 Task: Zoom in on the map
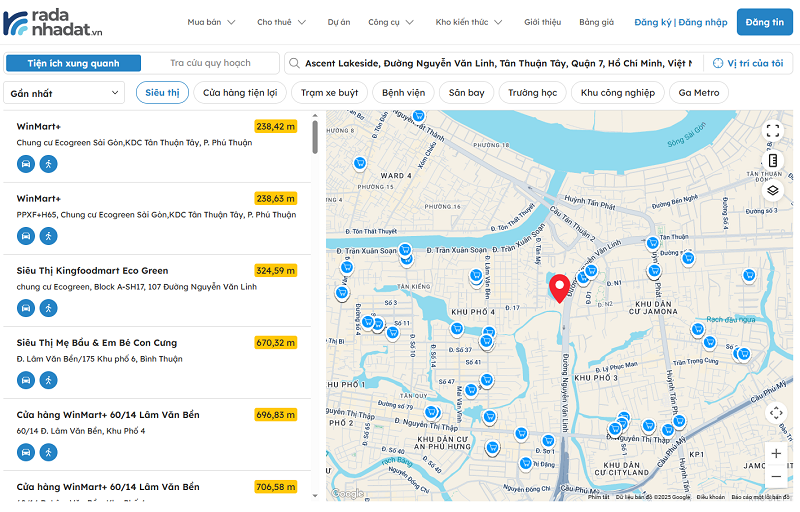tap(776, 453)
